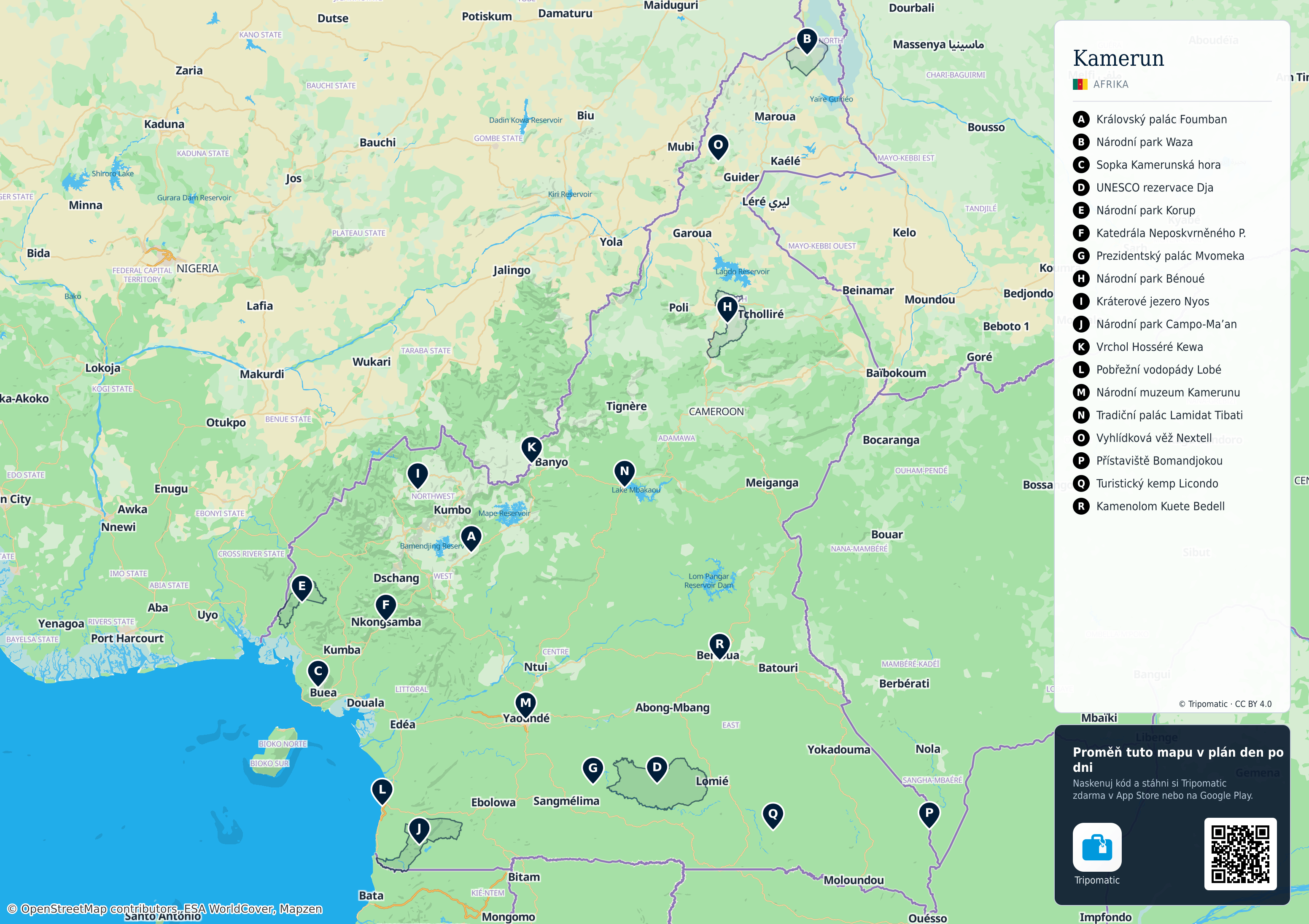
Task: Select legend entry Vrchol Hosséré Kewa
Action: [x=1139, y=347]
